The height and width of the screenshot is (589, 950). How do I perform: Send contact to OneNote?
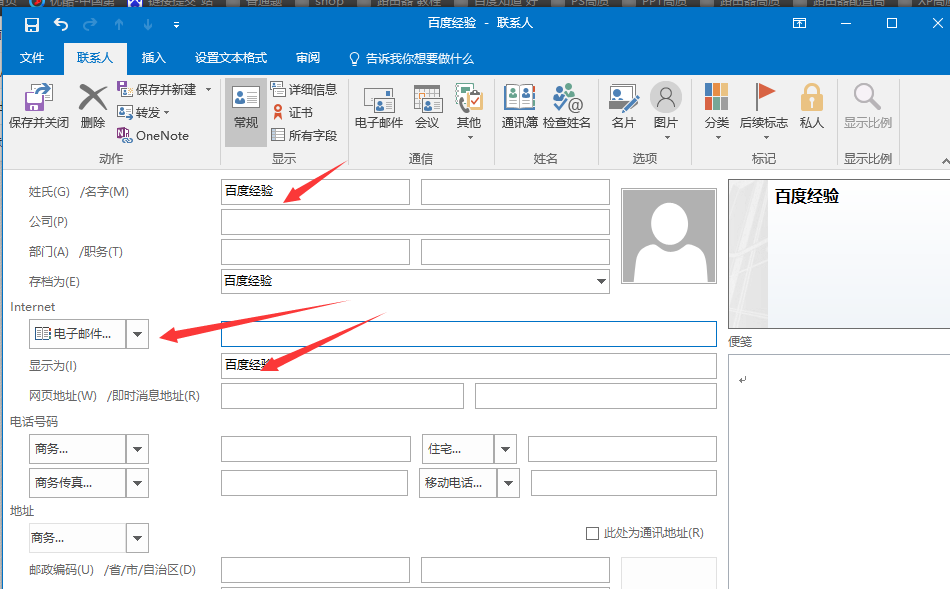tap(153, 136)
